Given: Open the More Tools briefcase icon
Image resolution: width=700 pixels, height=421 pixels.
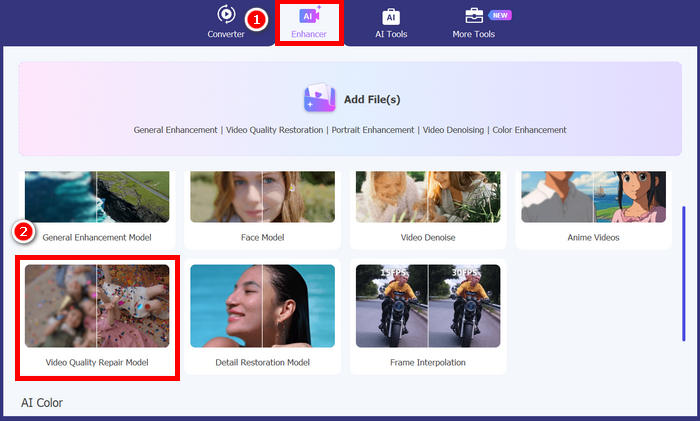Looking at the screenshot, I should [x=474, y=15].
